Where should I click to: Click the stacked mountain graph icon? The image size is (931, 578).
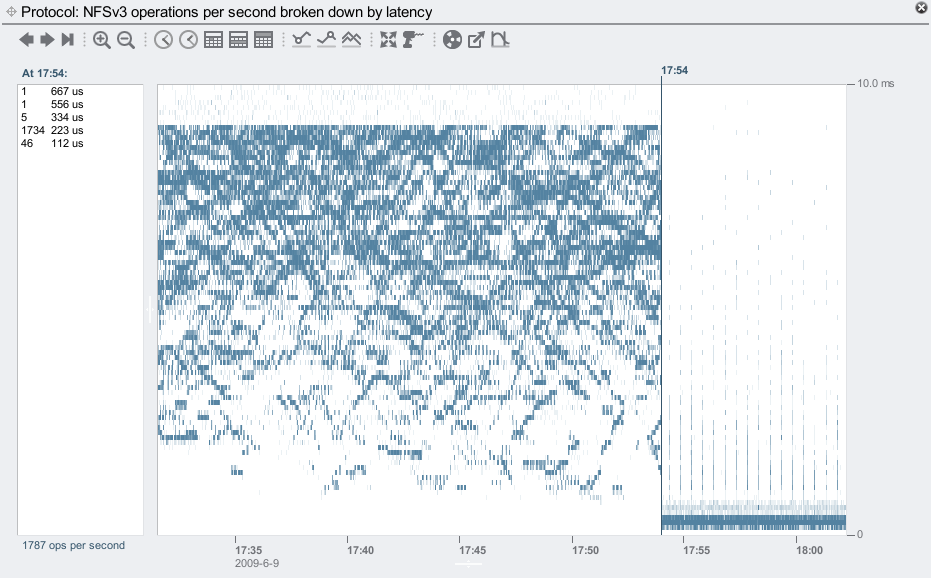tap(351, 40)
